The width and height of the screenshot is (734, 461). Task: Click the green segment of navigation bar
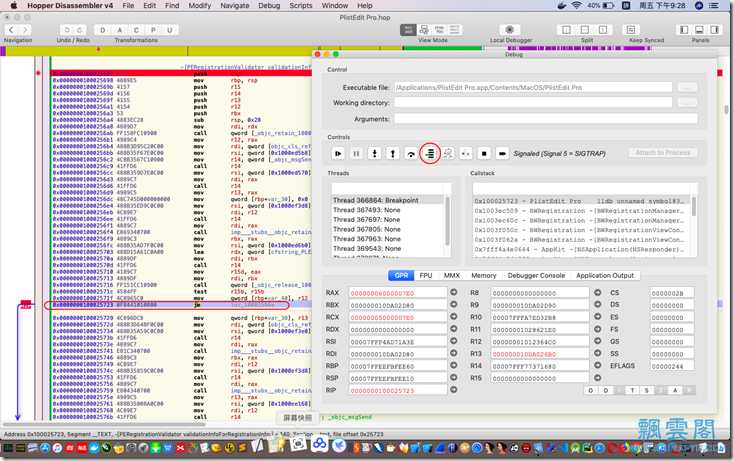coord(443,48)
